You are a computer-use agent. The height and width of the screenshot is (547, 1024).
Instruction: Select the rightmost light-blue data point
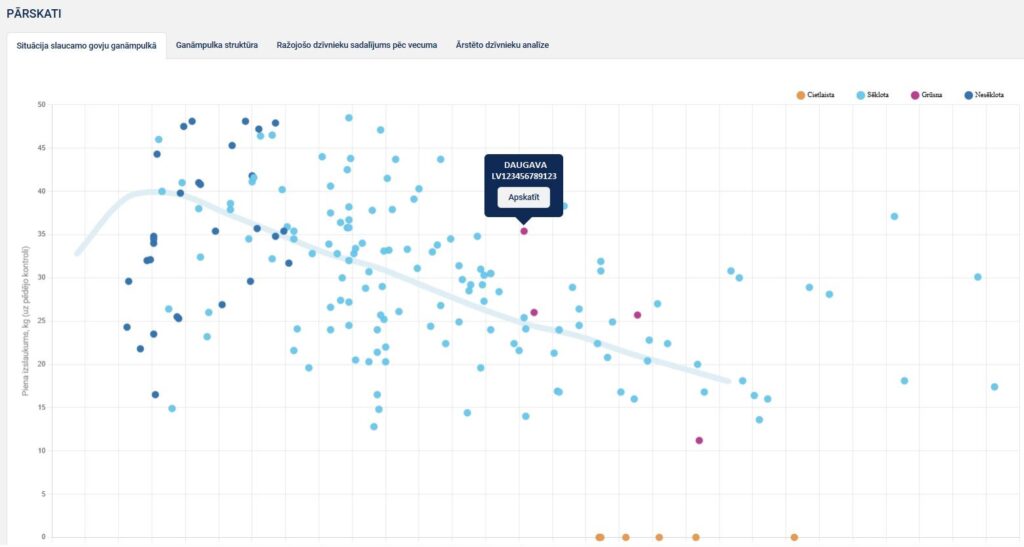(x=994, y=387)
